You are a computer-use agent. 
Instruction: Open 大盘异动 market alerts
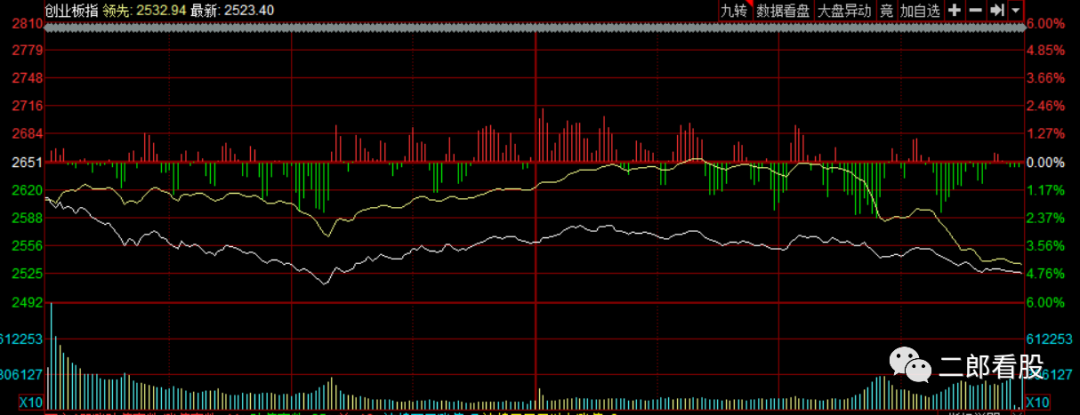(x=844, y=10)
